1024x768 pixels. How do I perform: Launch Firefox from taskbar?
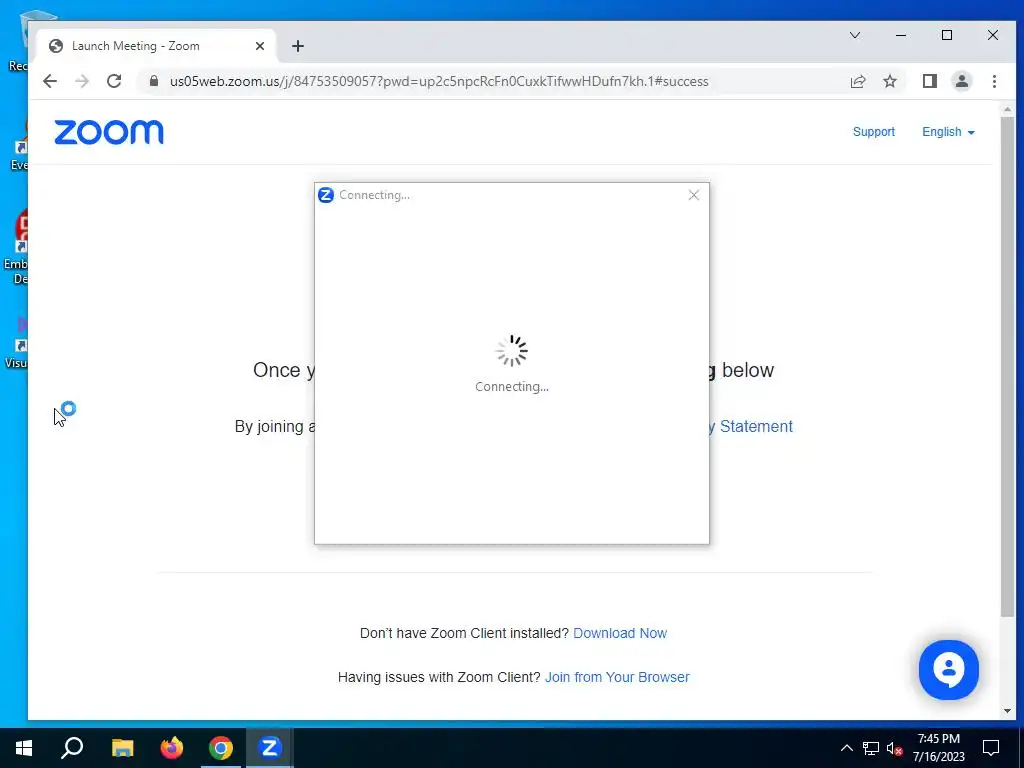[172, 748]
